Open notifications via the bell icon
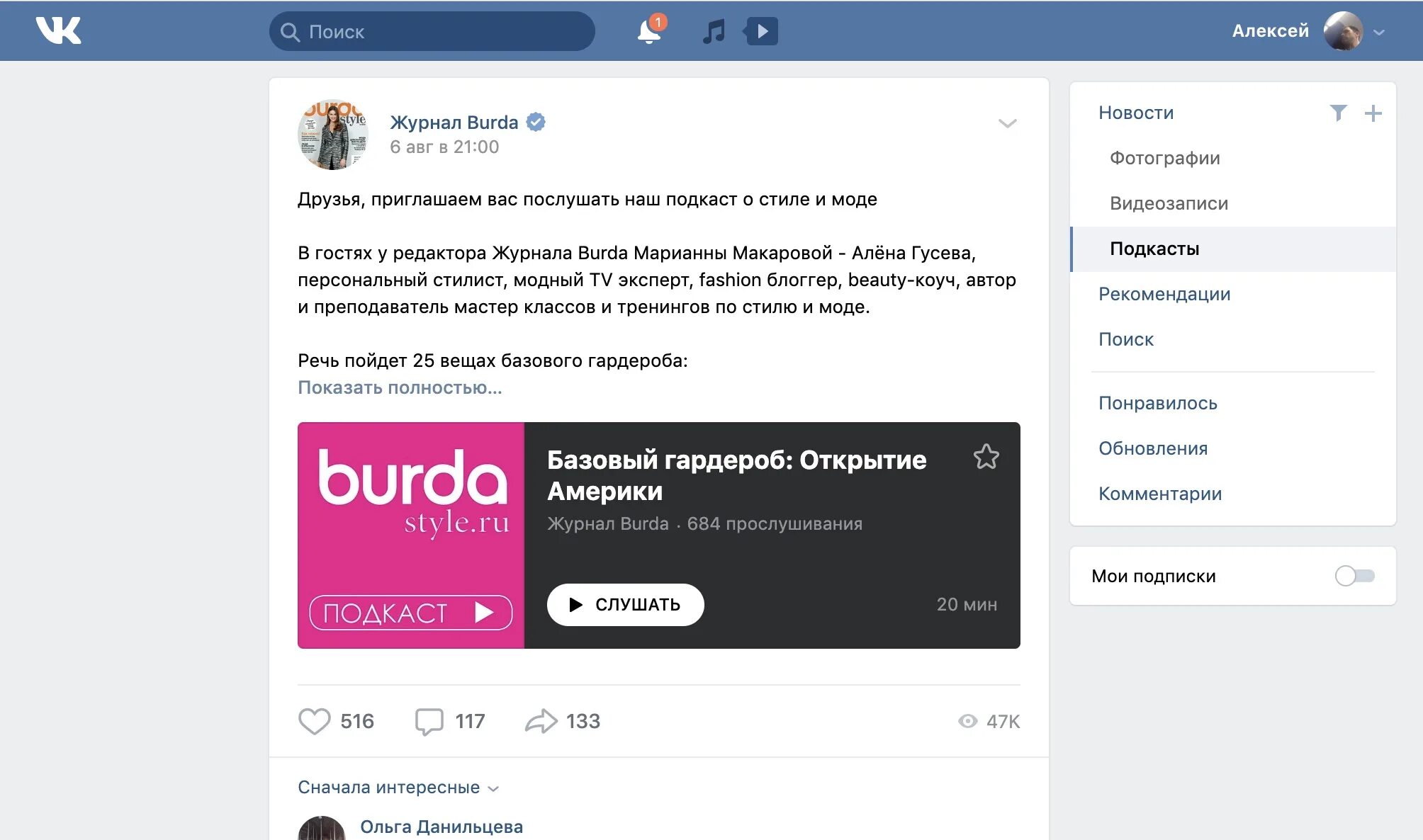This screenshot has height=840, width=1423. (x=646, y=31)
